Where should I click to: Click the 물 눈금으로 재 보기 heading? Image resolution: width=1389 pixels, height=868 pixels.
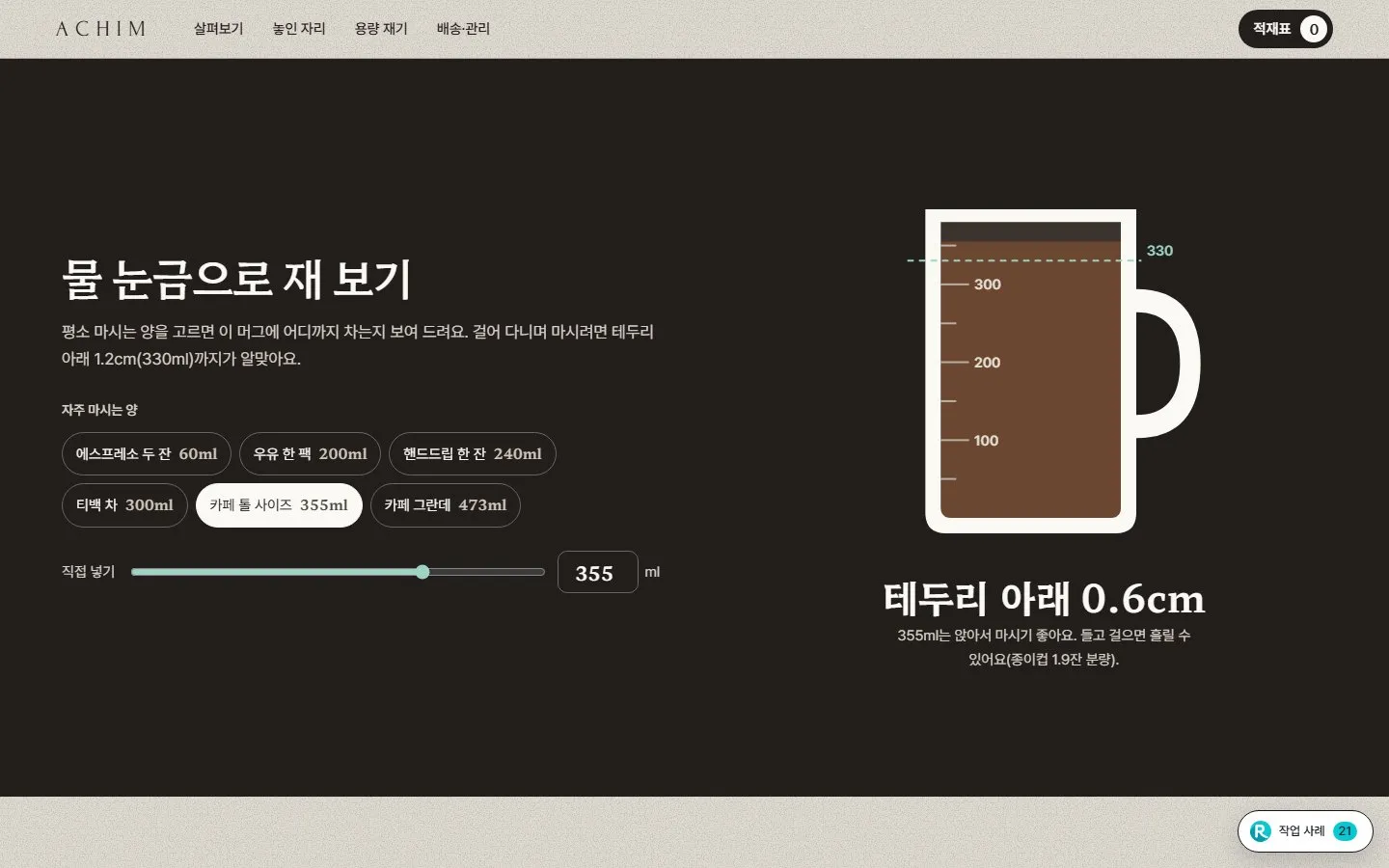(x=237, y=279)
